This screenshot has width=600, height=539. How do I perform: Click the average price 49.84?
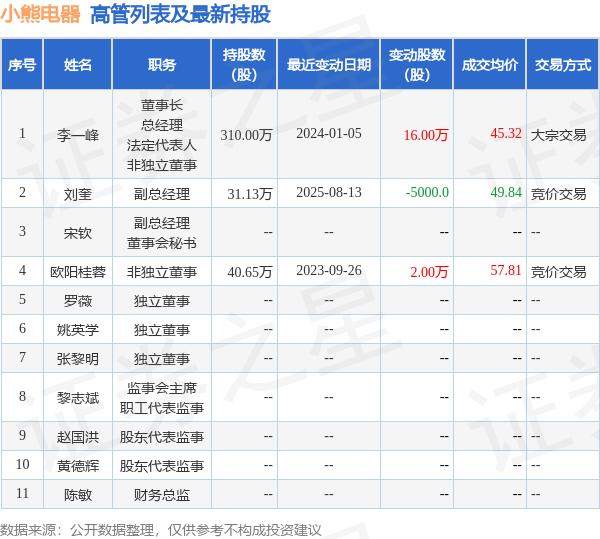point(506,192)
